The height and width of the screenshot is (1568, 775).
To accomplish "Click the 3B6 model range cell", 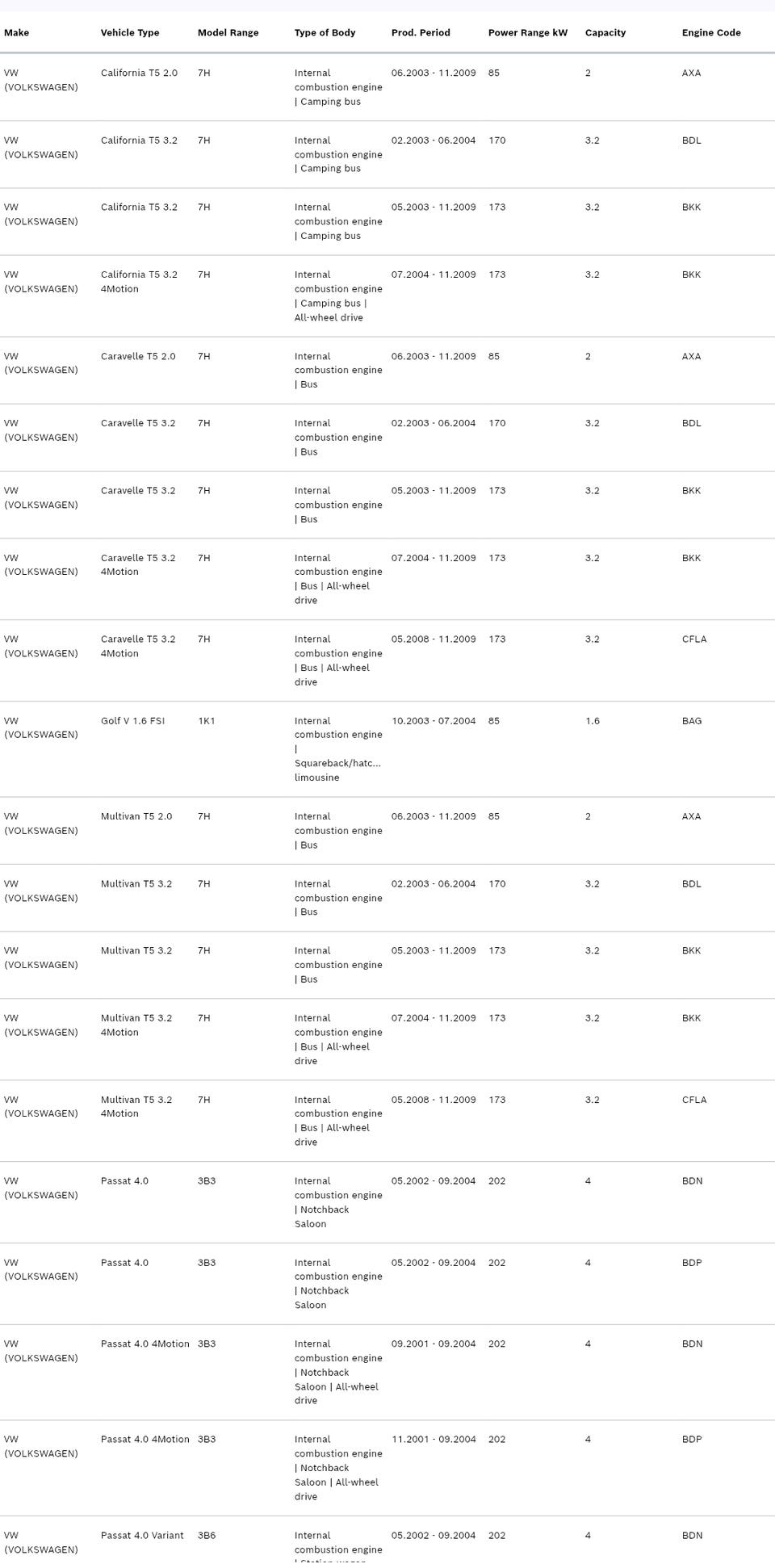I will pos(207,1536).
